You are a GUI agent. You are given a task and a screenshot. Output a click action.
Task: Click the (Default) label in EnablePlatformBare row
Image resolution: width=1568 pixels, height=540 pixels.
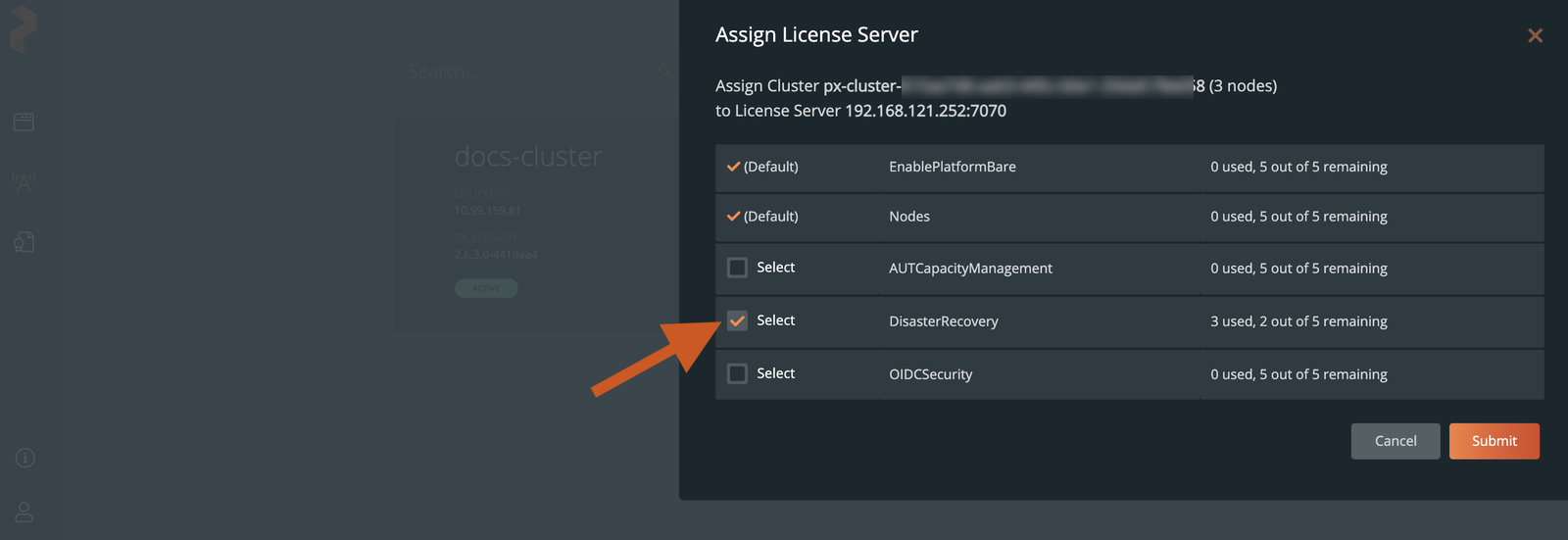point(771,167)
